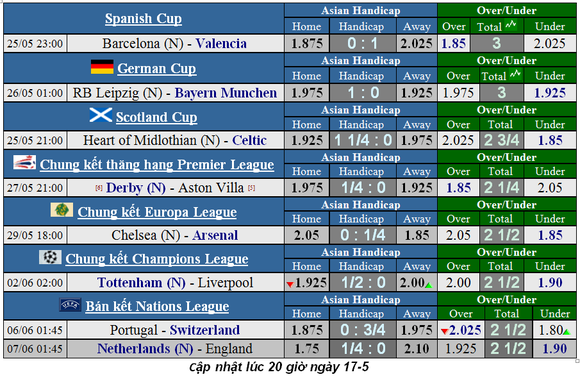The height and width of the screenshot is (377, 580).
Task: Click the UEFA Nations League logo icon
Action: click(70, 304)
